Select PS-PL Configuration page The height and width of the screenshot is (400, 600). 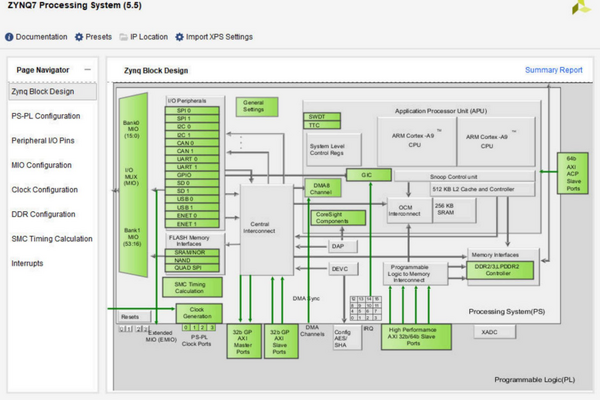[48, 116]
